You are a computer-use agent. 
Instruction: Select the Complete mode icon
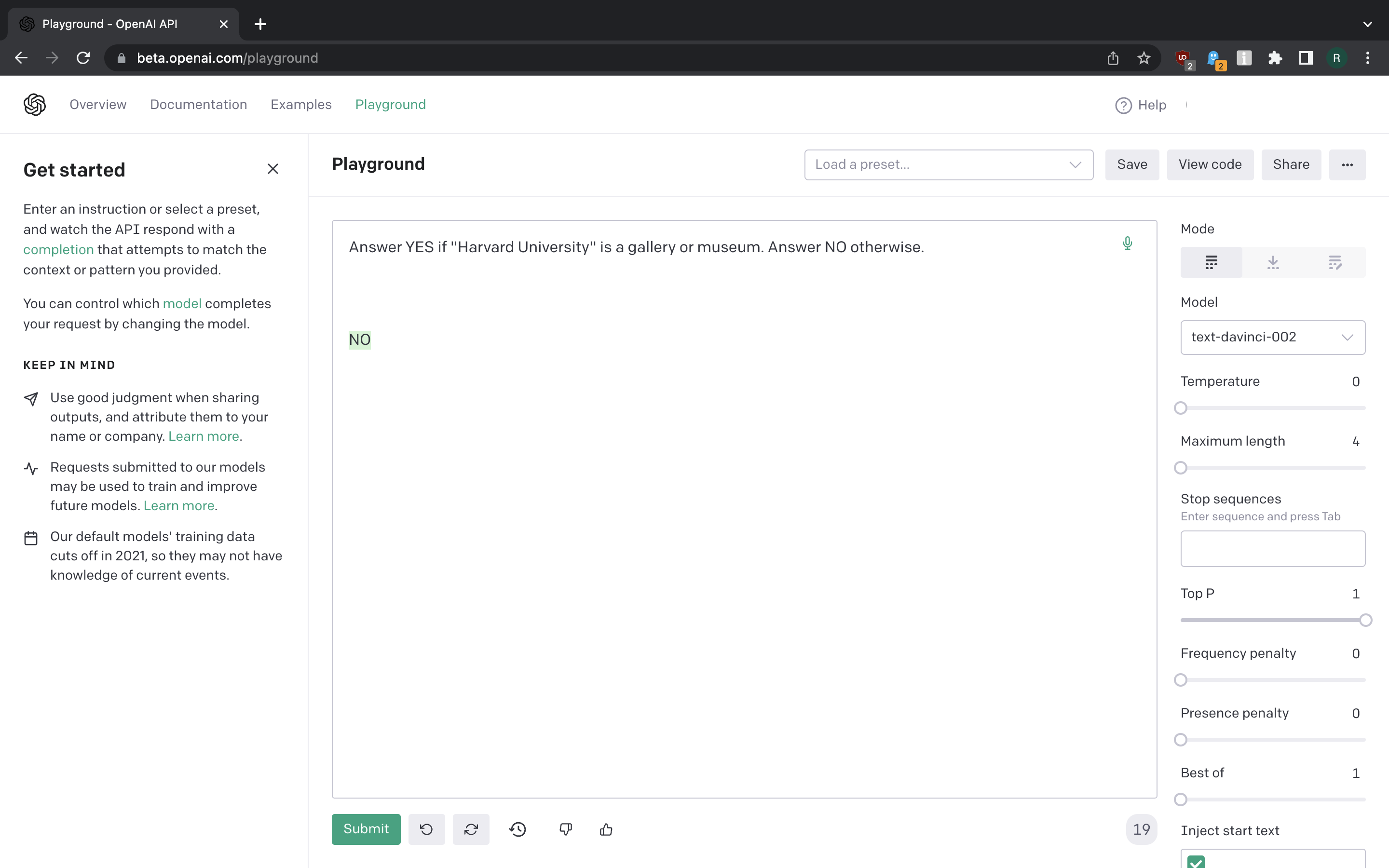click(1211, 262)
